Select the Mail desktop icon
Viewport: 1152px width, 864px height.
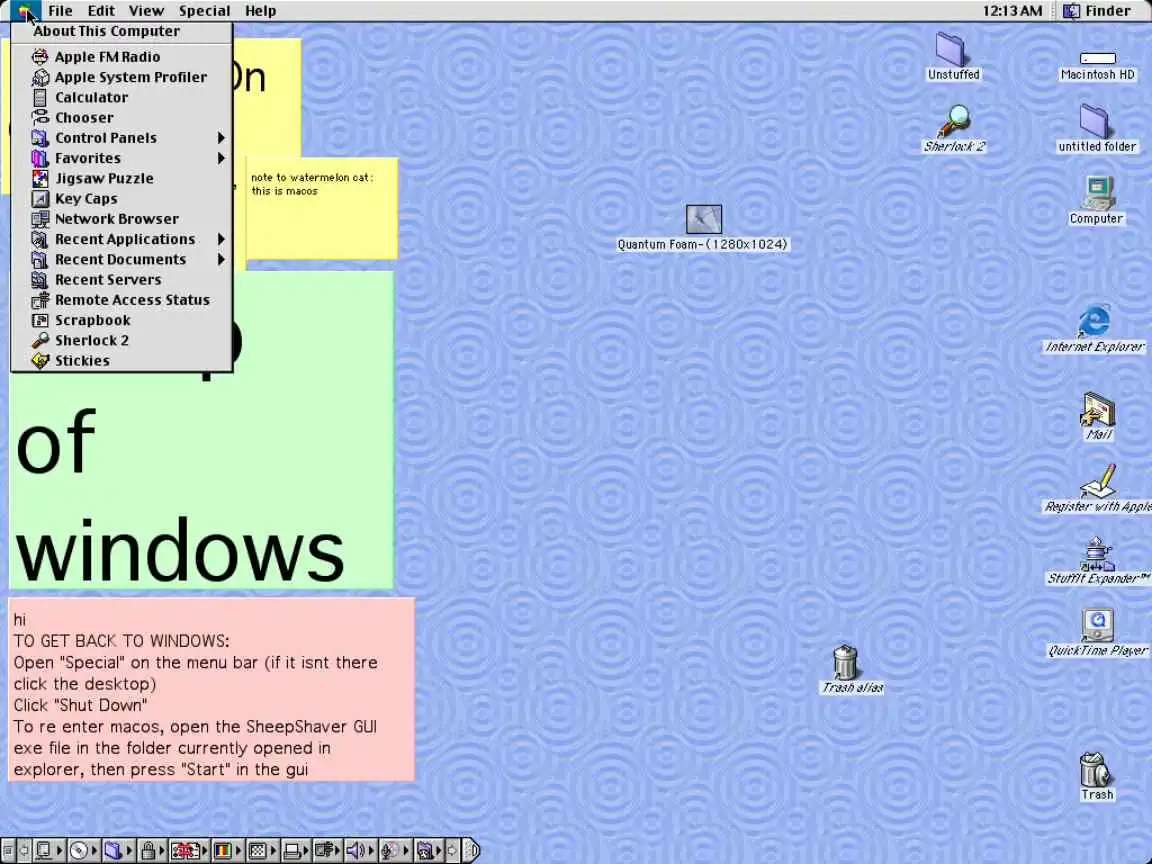click(x=1098, y=417)
